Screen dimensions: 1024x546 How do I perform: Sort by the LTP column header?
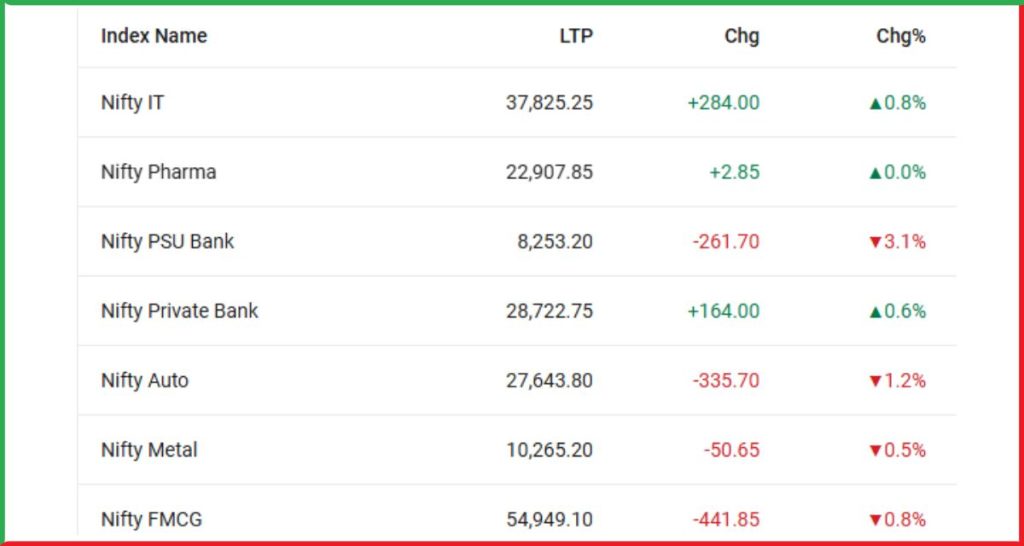(x=576, y=36)
